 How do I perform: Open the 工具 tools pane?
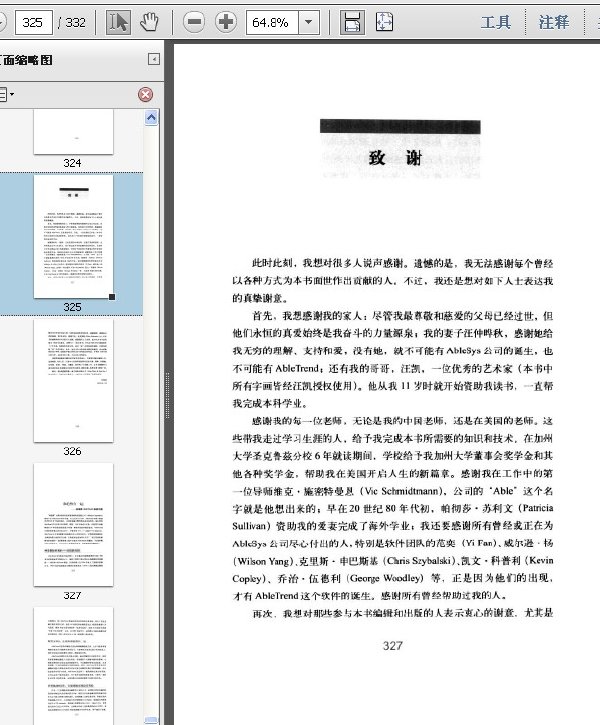tap(496, 22)
